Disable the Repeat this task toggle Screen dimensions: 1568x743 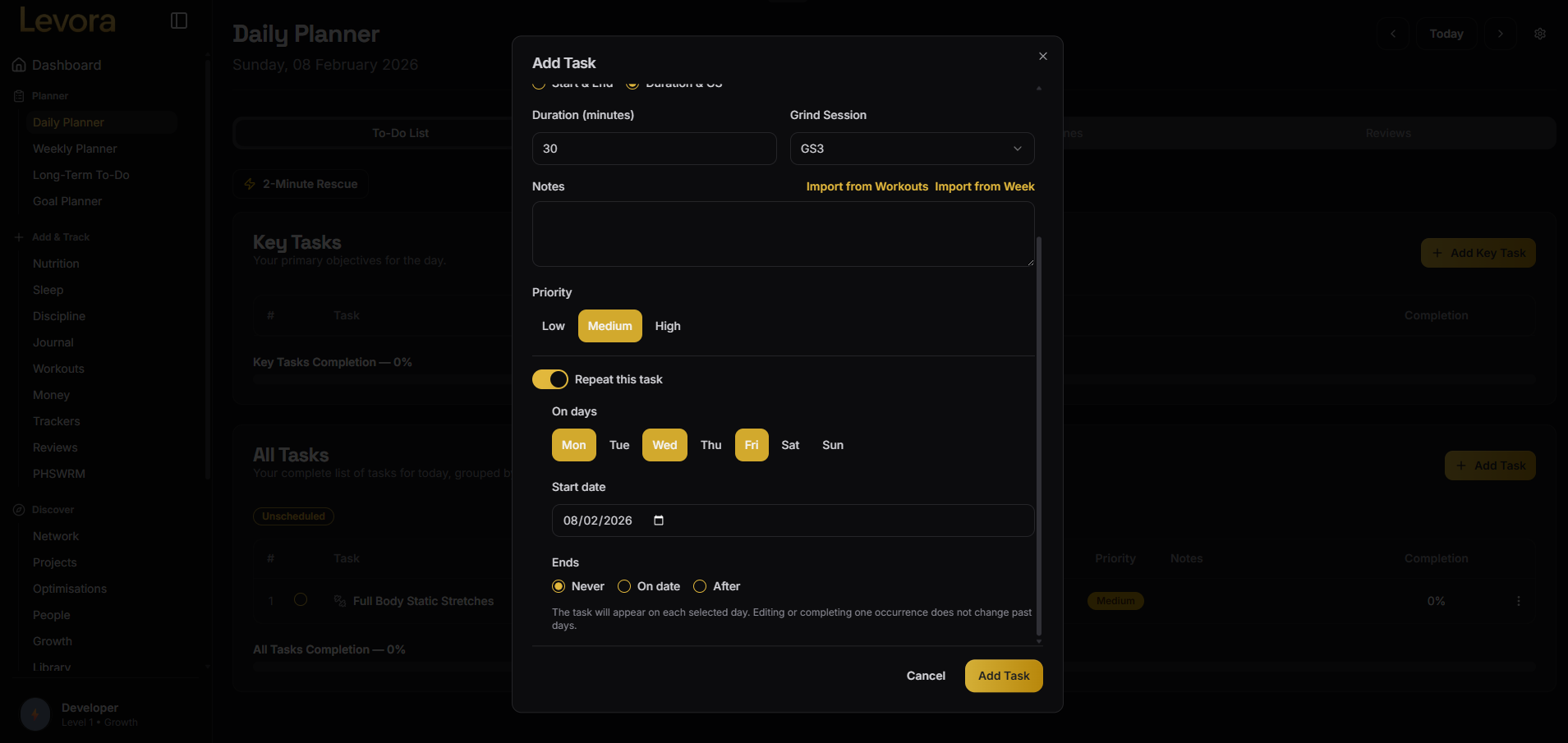point(549,378)
